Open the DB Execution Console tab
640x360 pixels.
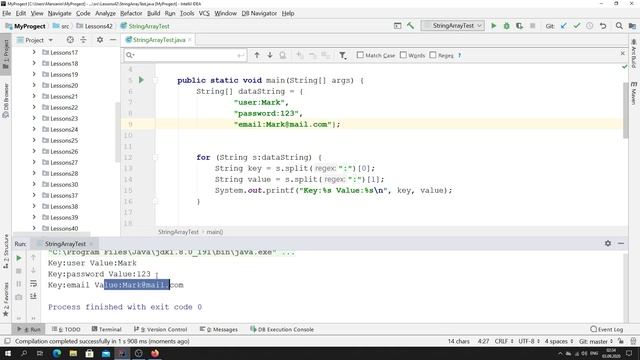[x=282, y=329]
